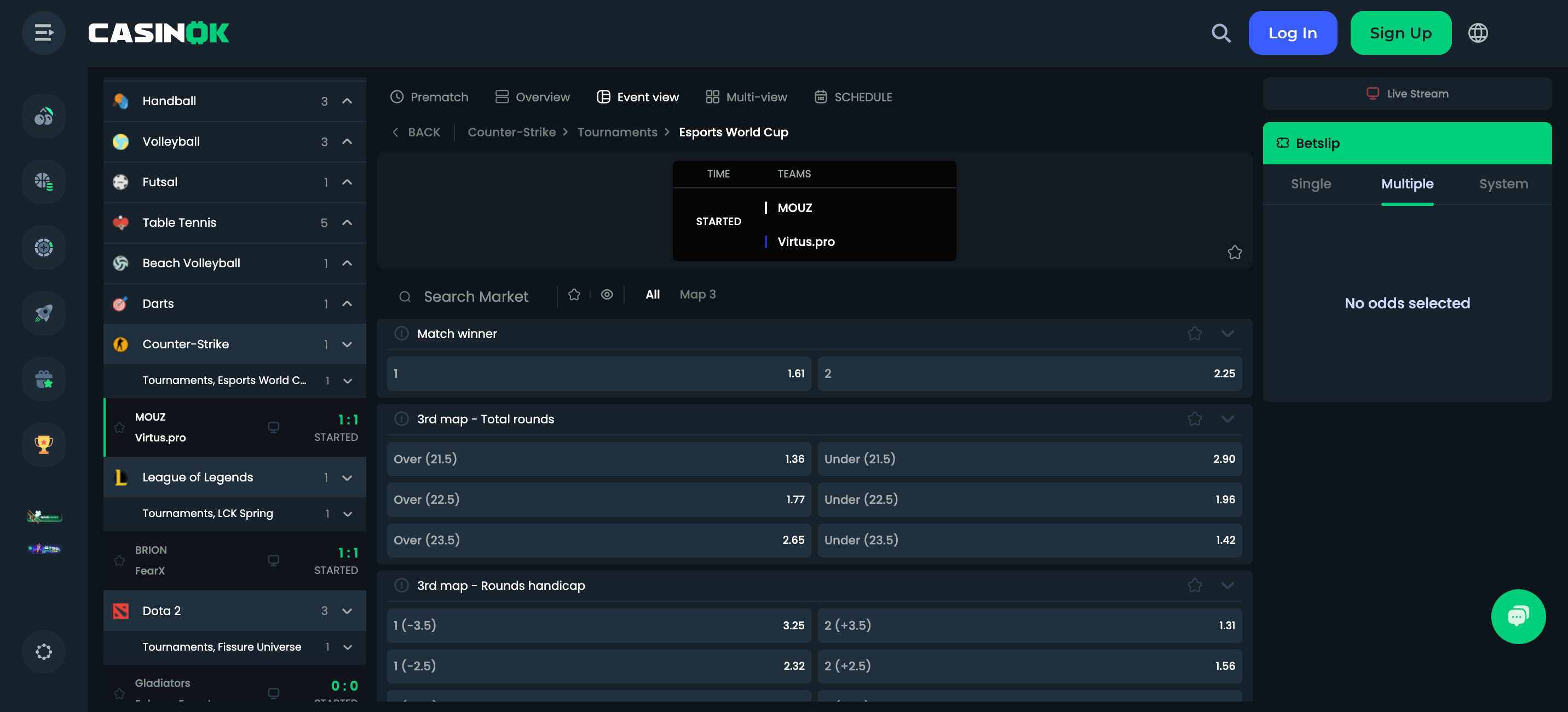
Task: Open Counter-Strike breadcrumb link
Action: click(511, 132)
